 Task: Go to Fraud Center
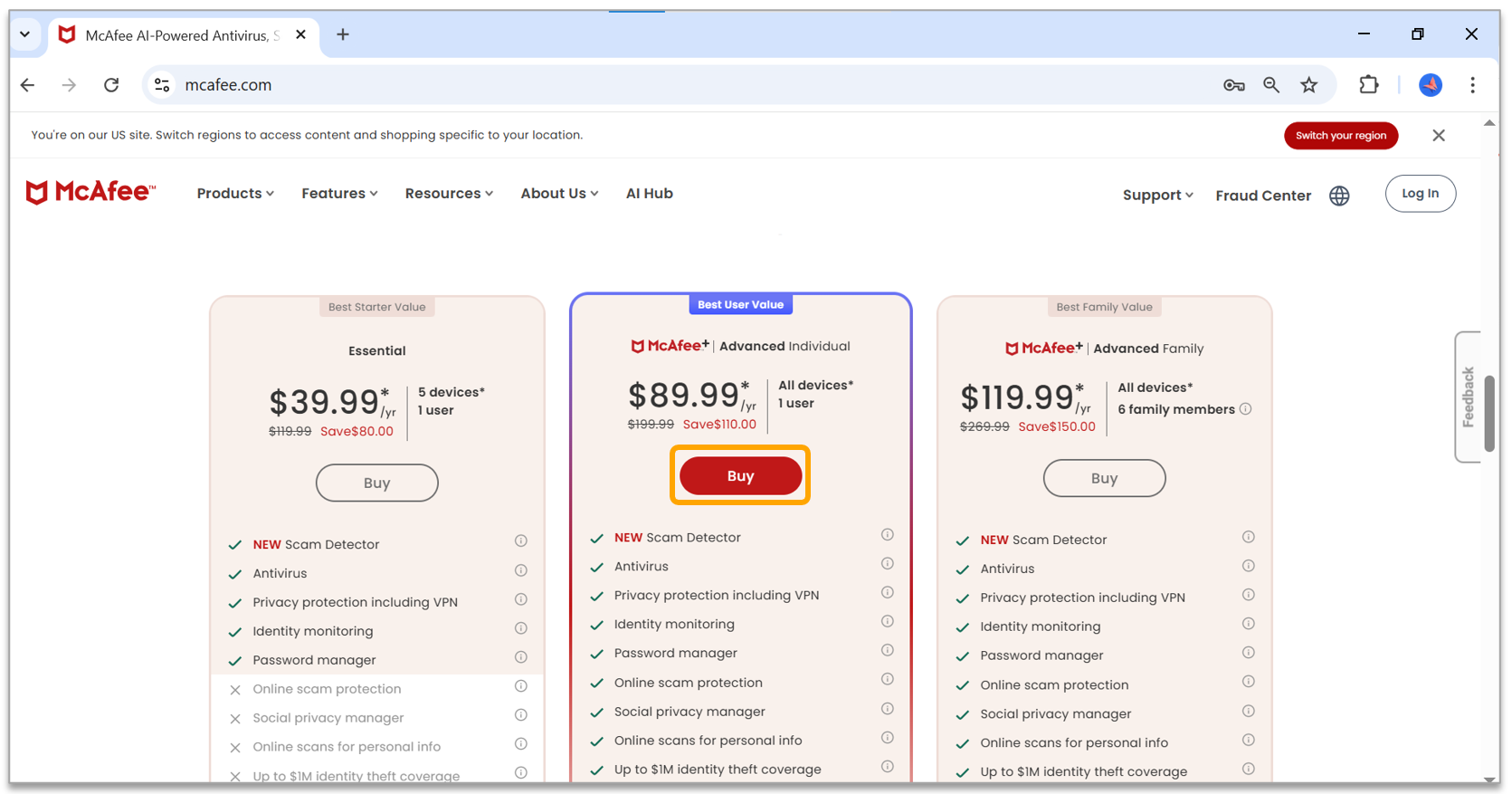click(1262, 196)
